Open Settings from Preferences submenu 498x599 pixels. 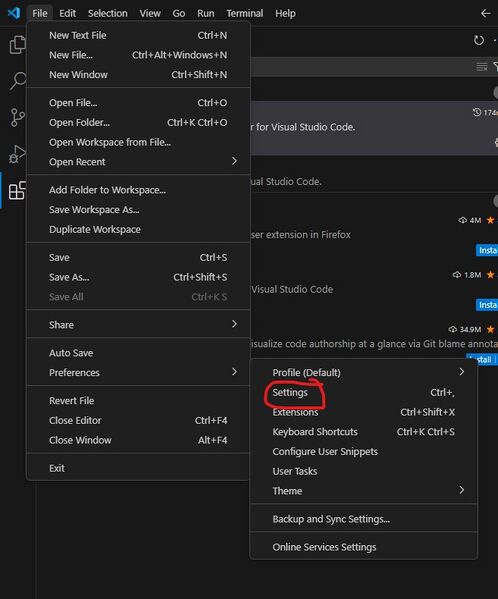364,392
